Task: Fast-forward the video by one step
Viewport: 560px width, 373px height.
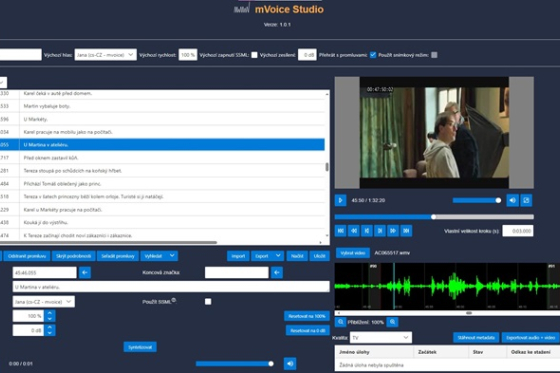Action: (x=393, y=231)
